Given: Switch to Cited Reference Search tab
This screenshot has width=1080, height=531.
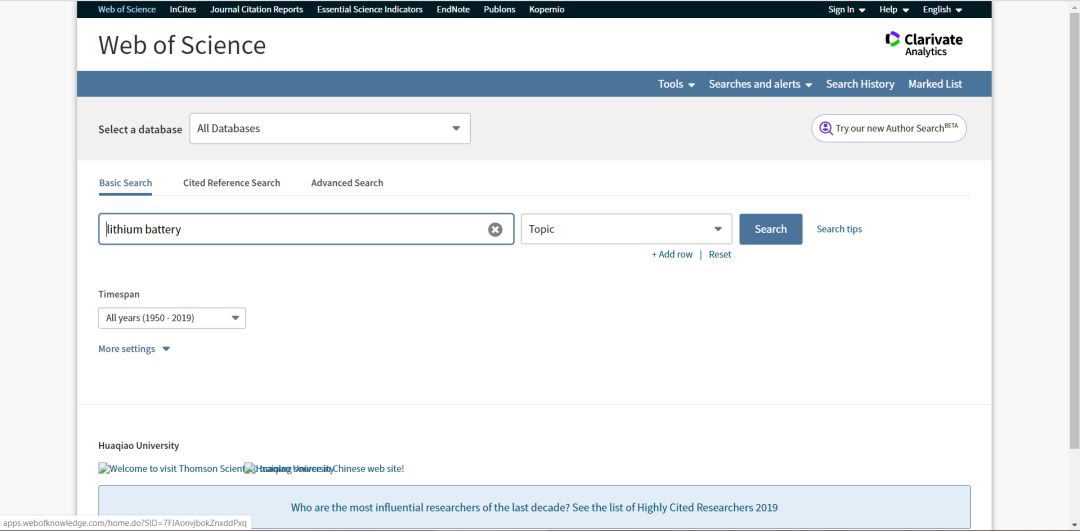Looking at the screenshot, I should pos(231,183).
